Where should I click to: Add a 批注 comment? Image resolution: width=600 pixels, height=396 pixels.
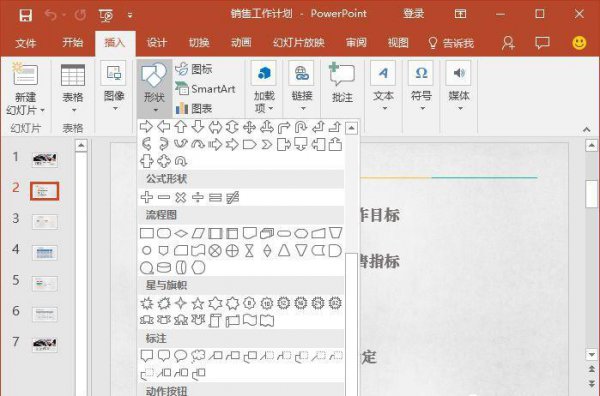[342, 83]
